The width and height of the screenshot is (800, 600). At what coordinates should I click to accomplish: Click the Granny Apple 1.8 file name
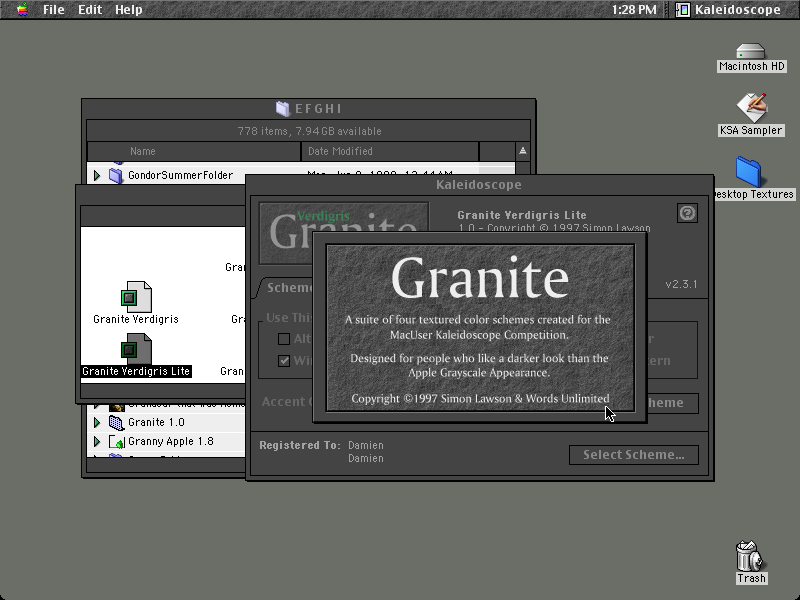170,442
